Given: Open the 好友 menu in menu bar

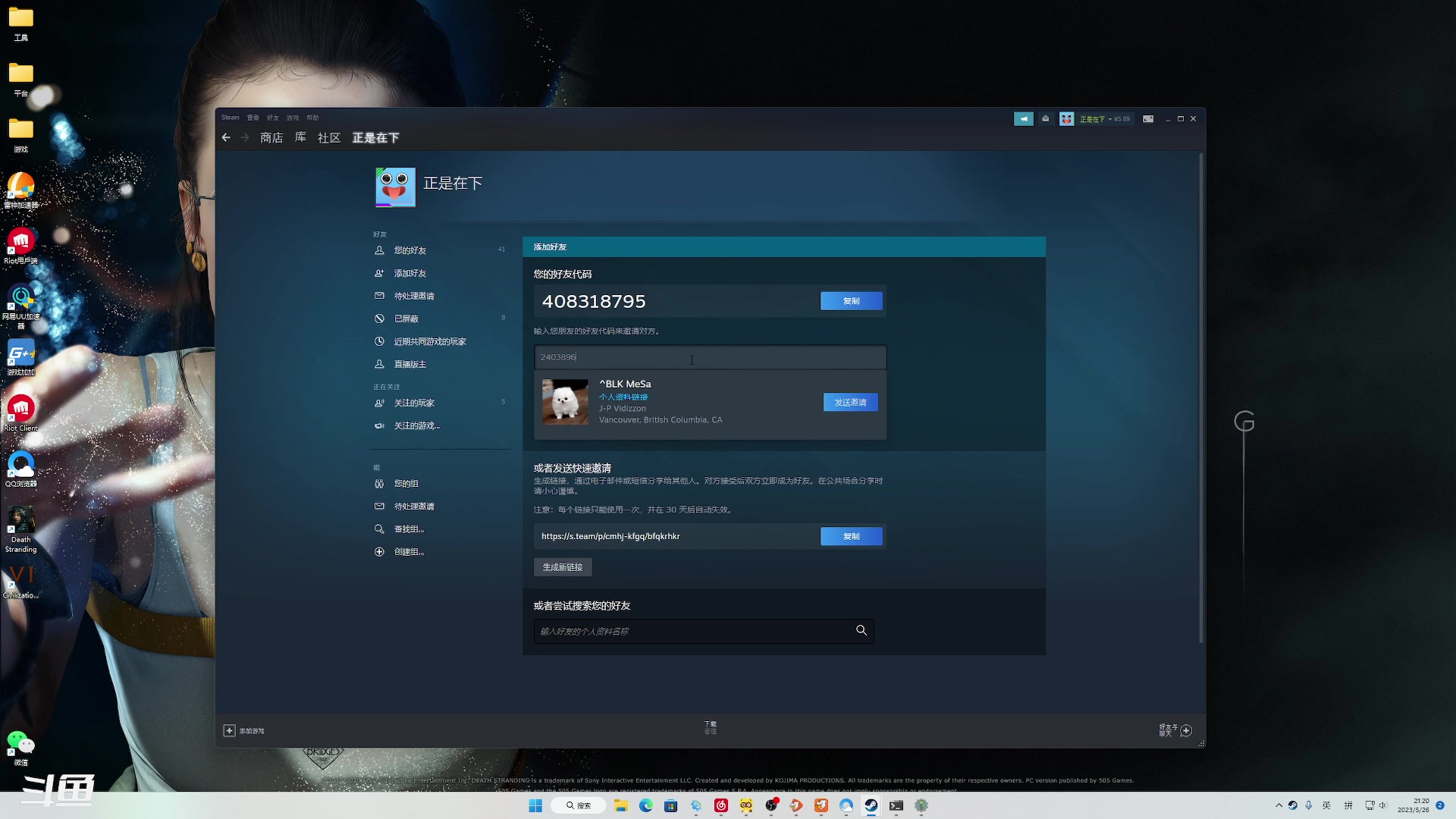Looking at the screenshot, I should (272, 118).
